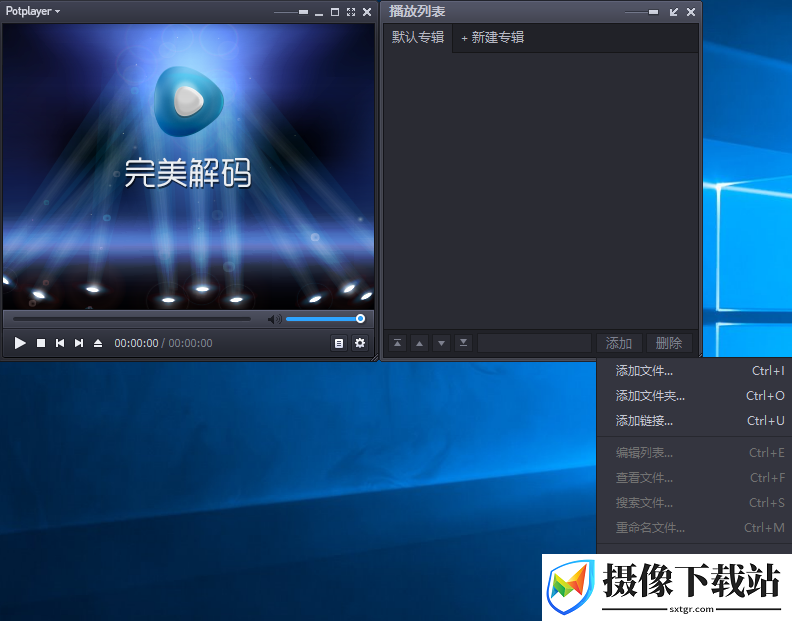Select the 默认专辑 tab

tap(418, 37)
